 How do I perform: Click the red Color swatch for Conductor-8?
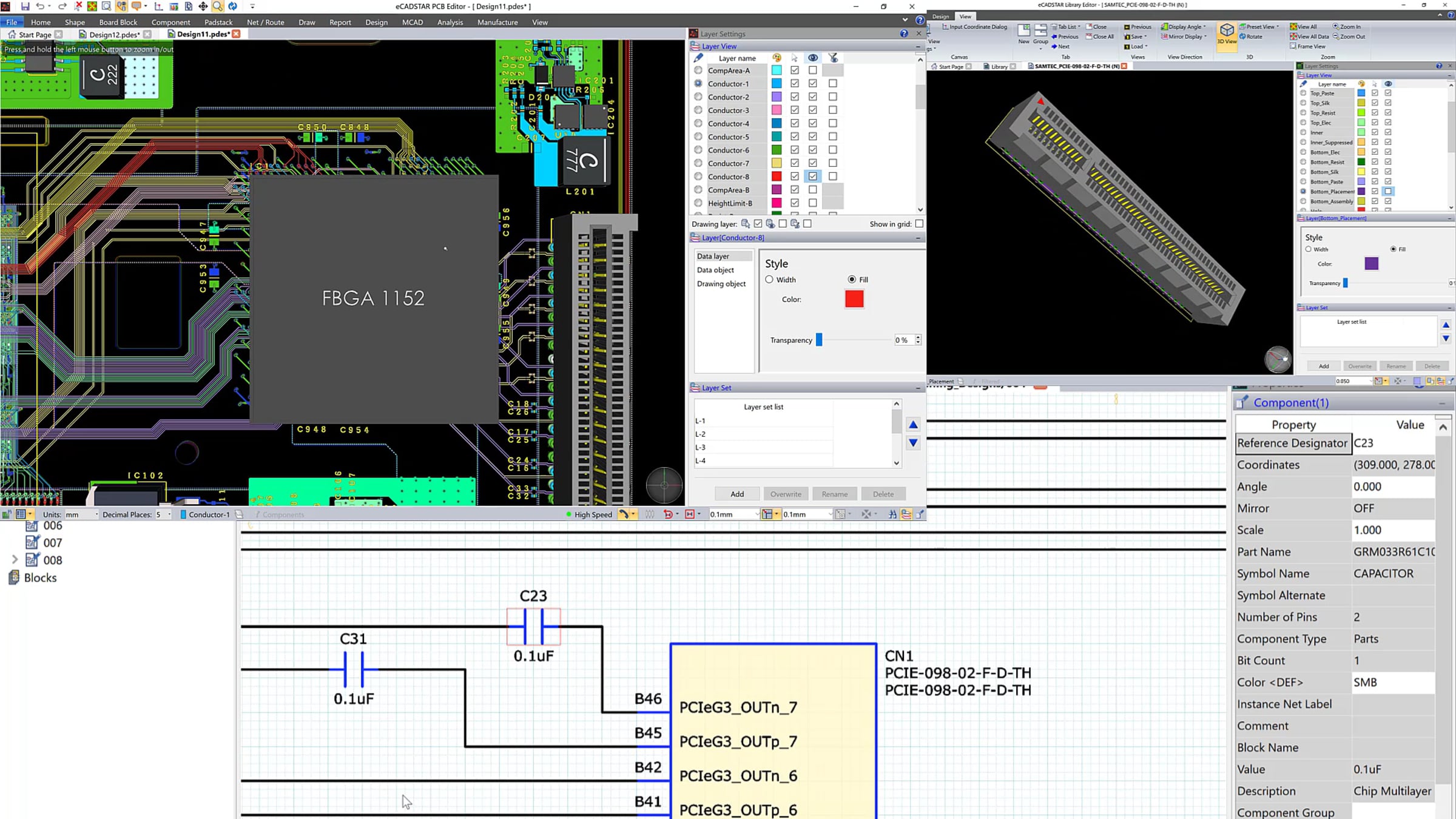point(854,299)
